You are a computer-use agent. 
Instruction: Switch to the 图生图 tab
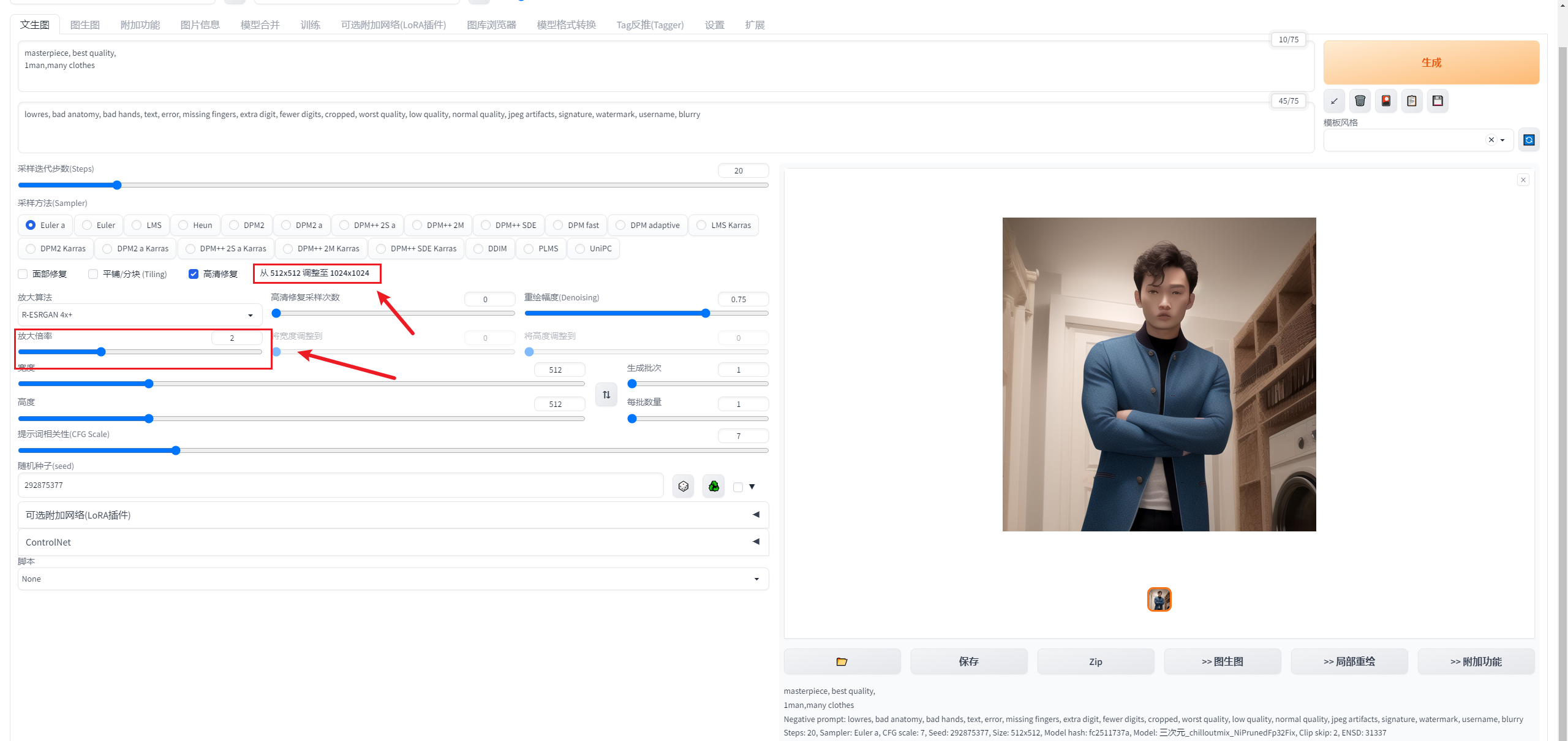pos(85,25)
